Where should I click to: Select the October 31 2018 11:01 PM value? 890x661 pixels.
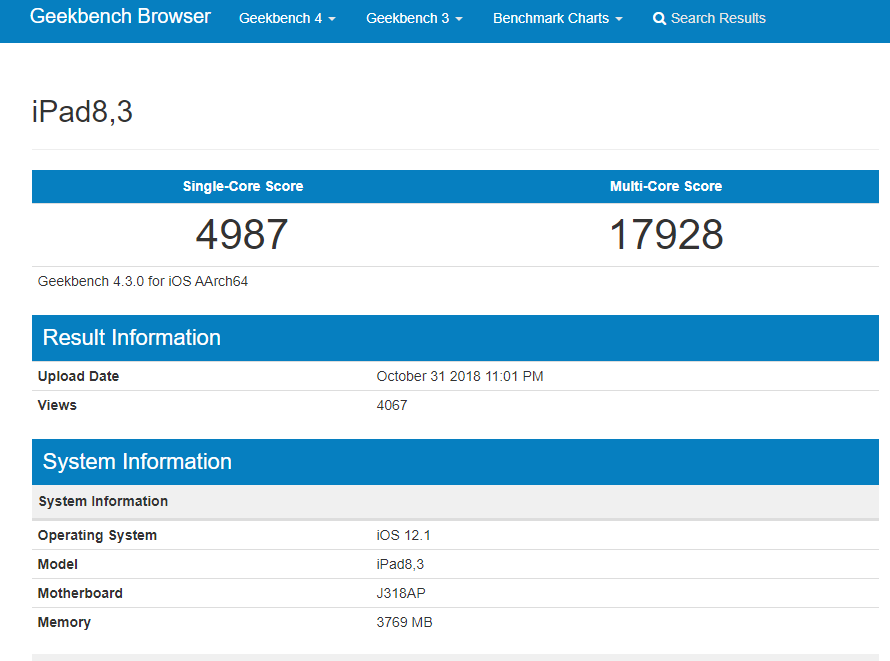[460, 376]
